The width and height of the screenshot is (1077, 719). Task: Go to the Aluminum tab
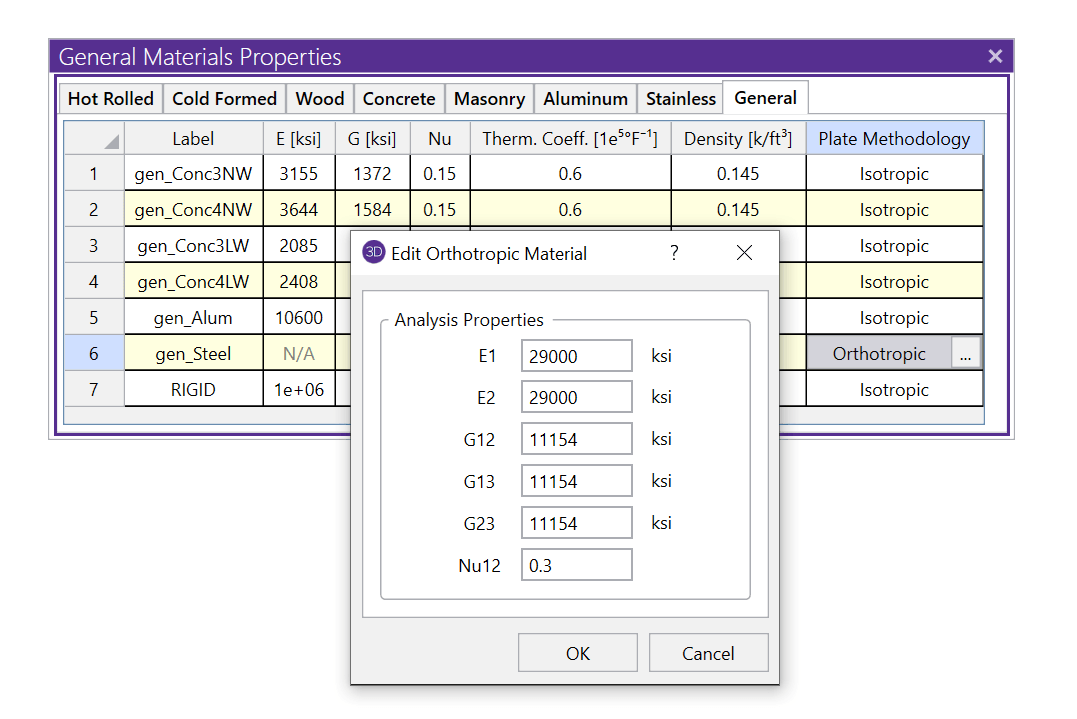coord(585,99)
